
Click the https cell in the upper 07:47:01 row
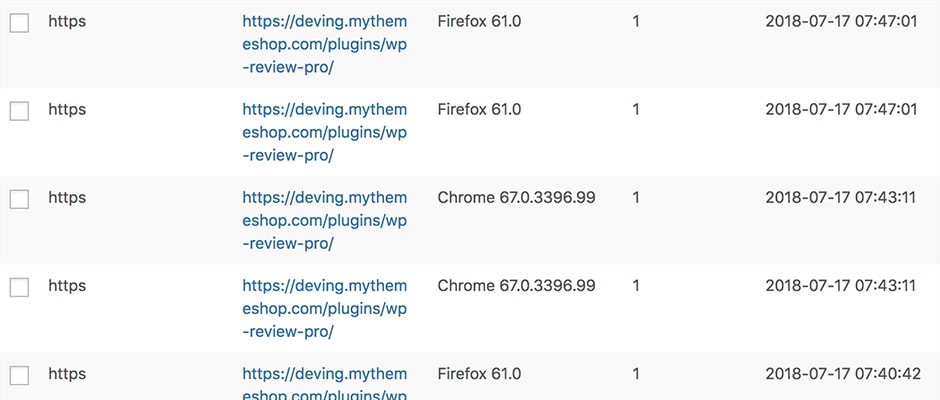67,22
